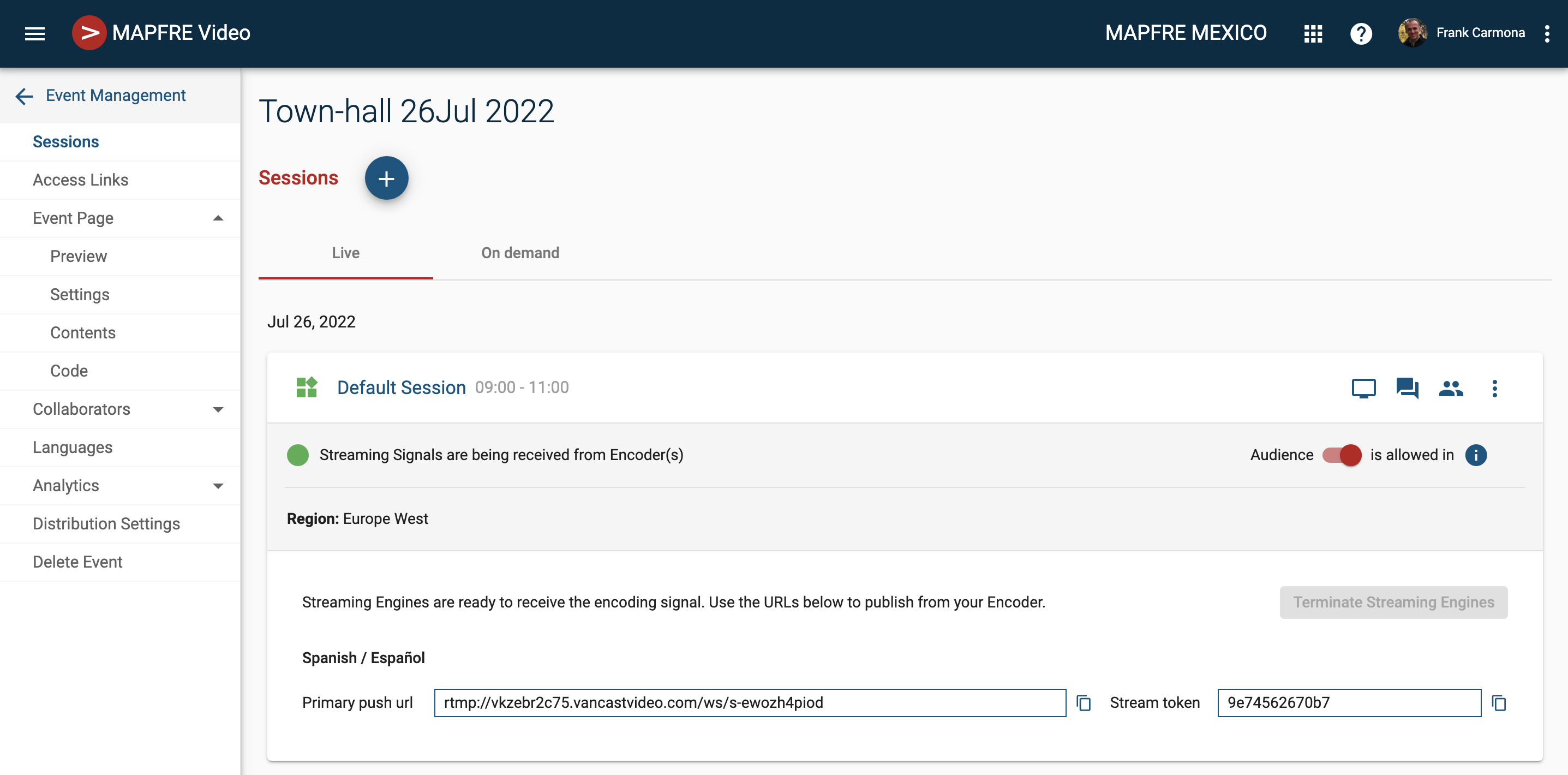The width and height of the screenshot is (1568, 775).
Task: Open the session monitor screen icon
Action: [x=1363, y=388]
